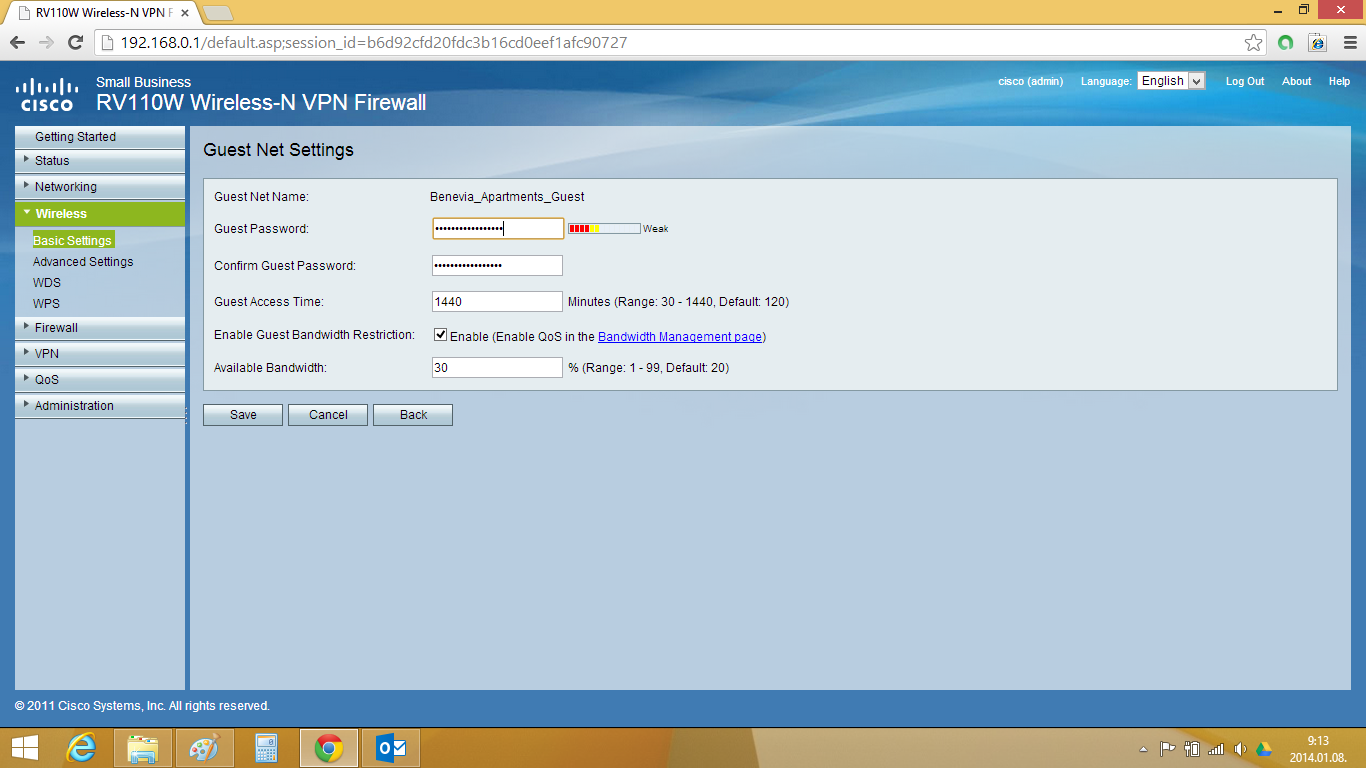The height and width of the screenshot is (768, 1366).
Task: Click the Guest Password field
Action: (x=498, y=229)
